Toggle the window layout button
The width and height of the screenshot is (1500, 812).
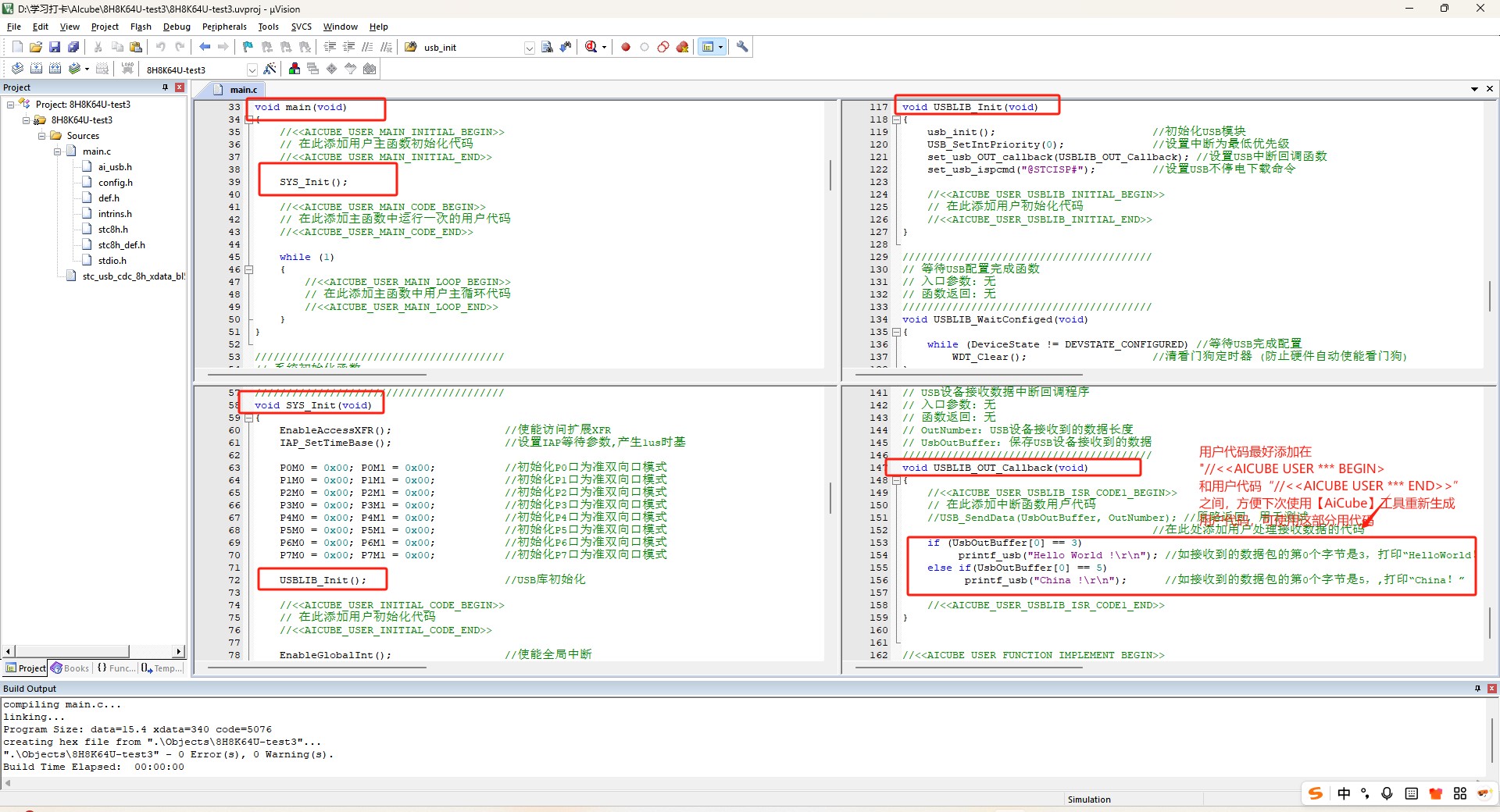point(708,47)
